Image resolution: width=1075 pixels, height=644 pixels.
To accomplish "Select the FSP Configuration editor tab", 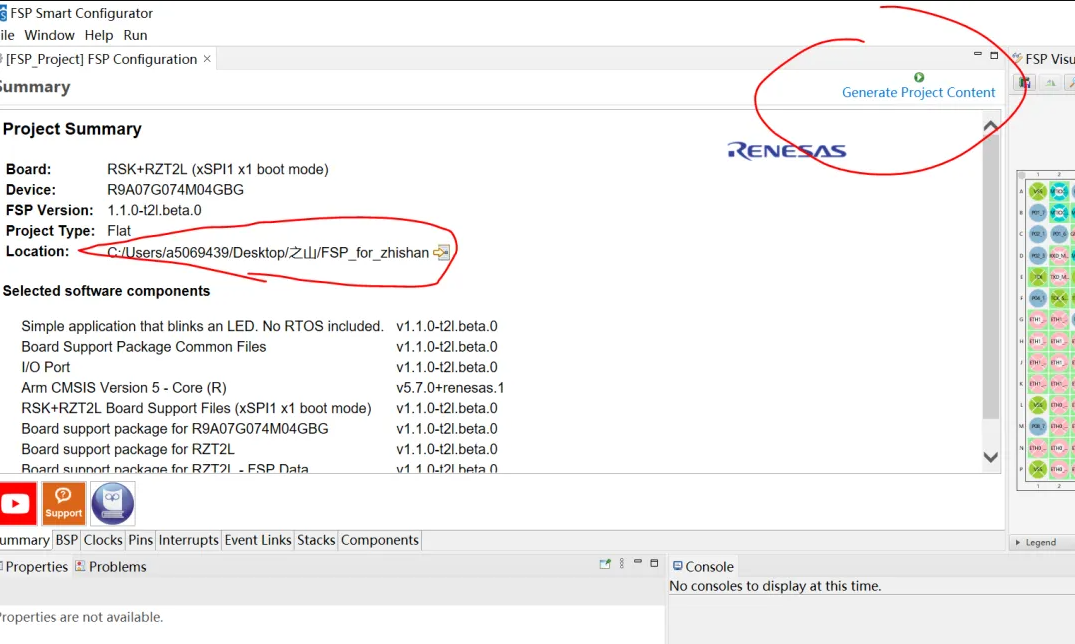I will click(101, 59).
